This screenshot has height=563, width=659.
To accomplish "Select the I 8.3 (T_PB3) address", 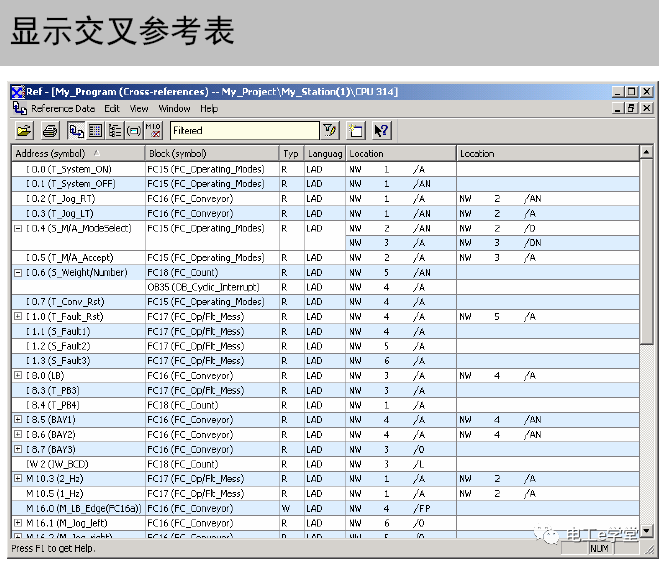I will pyautogui.click(x=53, y=390).
